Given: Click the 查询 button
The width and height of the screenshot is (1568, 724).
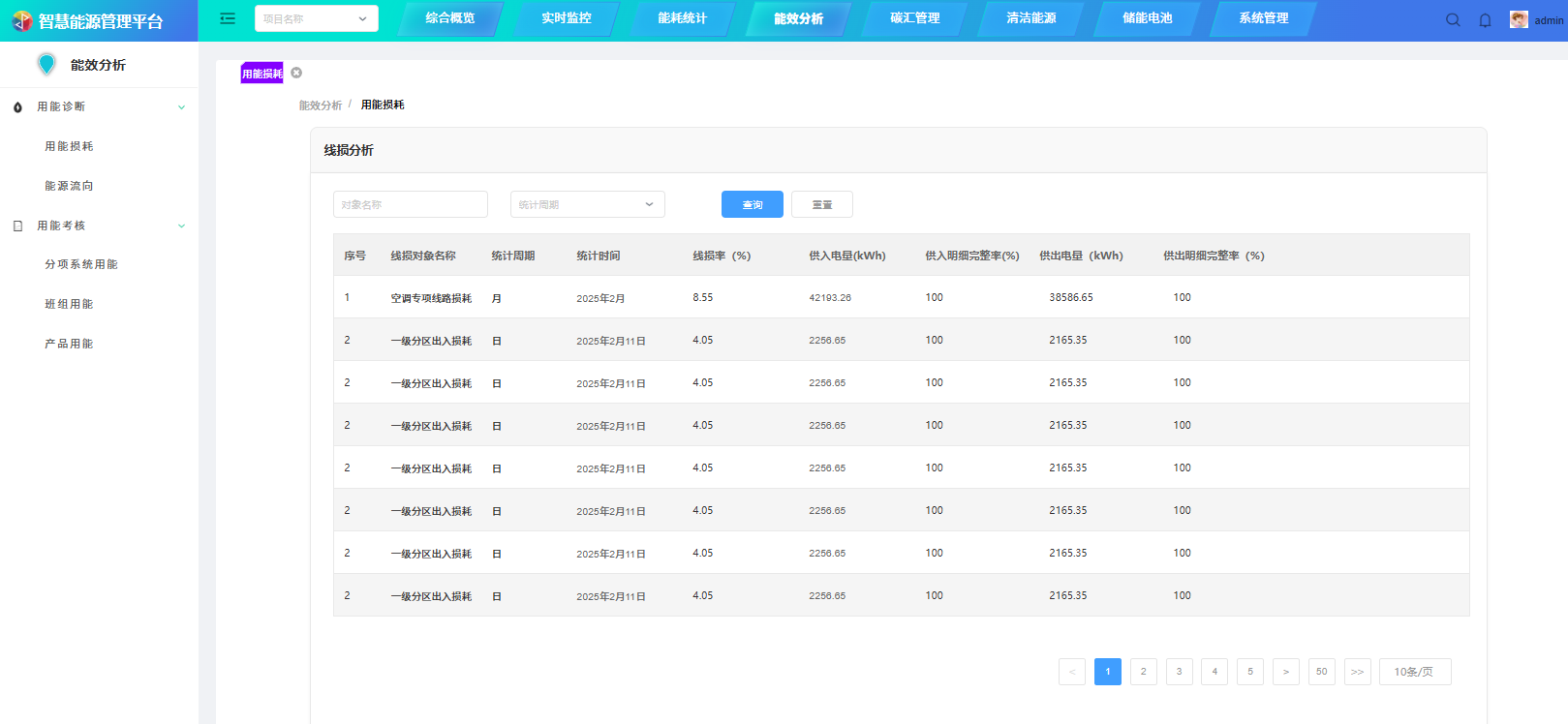Looking at the screenshot, I should point(752,204).
